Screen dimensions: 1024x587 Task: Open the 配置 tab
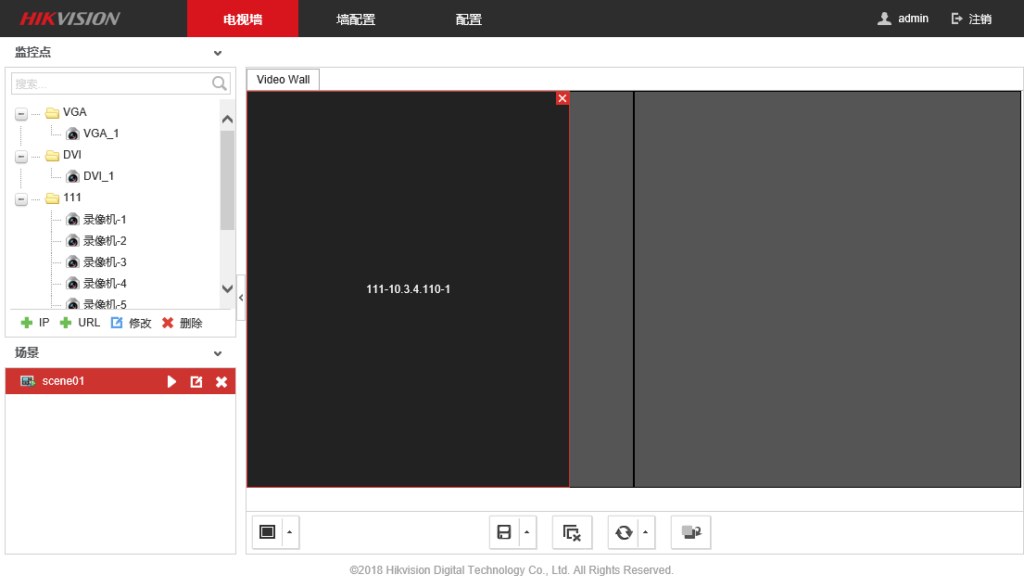468,19
